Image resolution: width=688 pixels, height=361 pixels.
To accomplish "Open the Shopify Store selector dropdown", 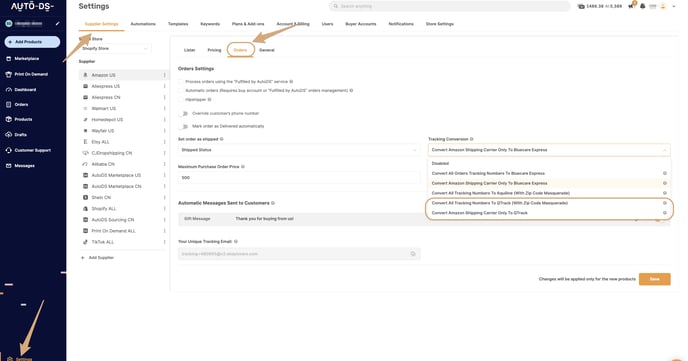I will 115,49.
